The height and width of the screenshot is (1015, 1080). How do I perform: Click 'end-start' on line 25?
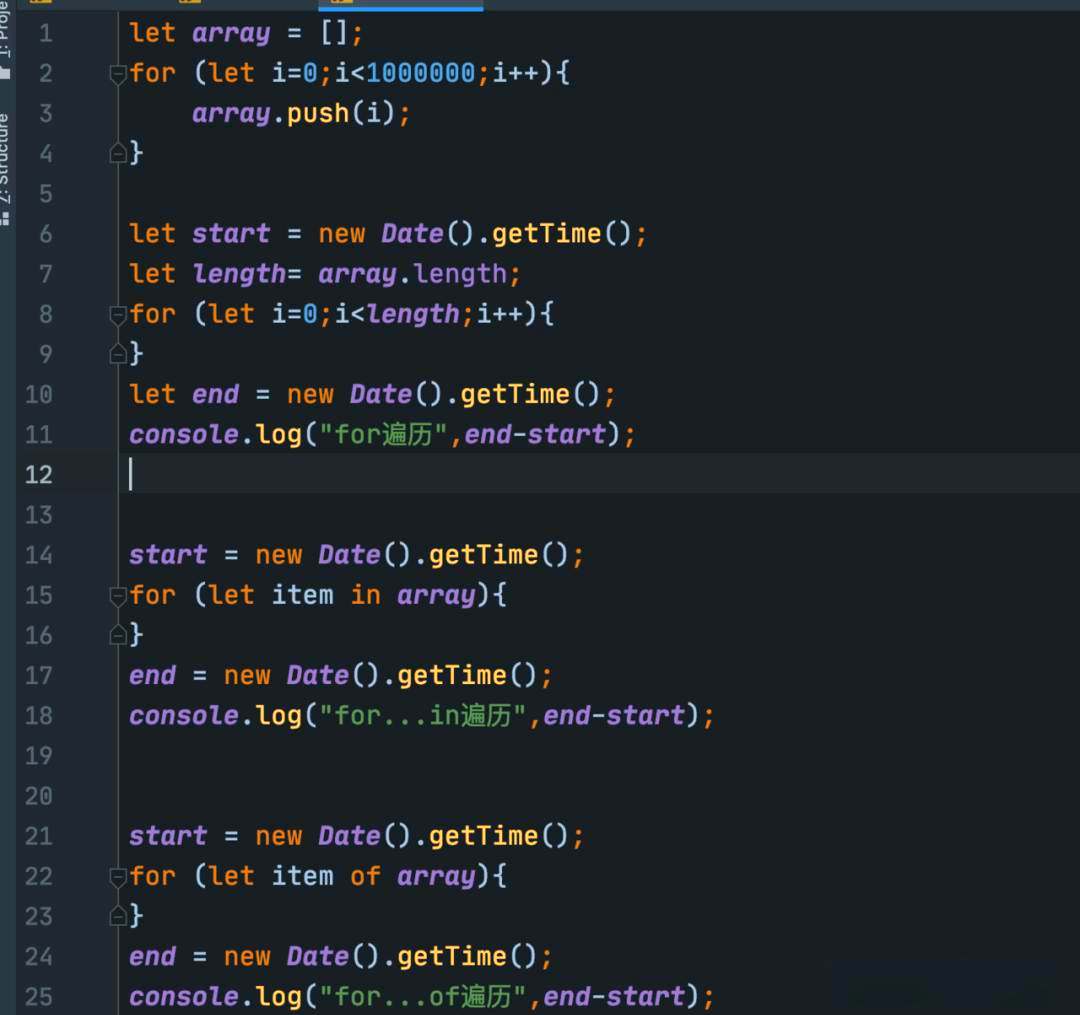point(614,996)
